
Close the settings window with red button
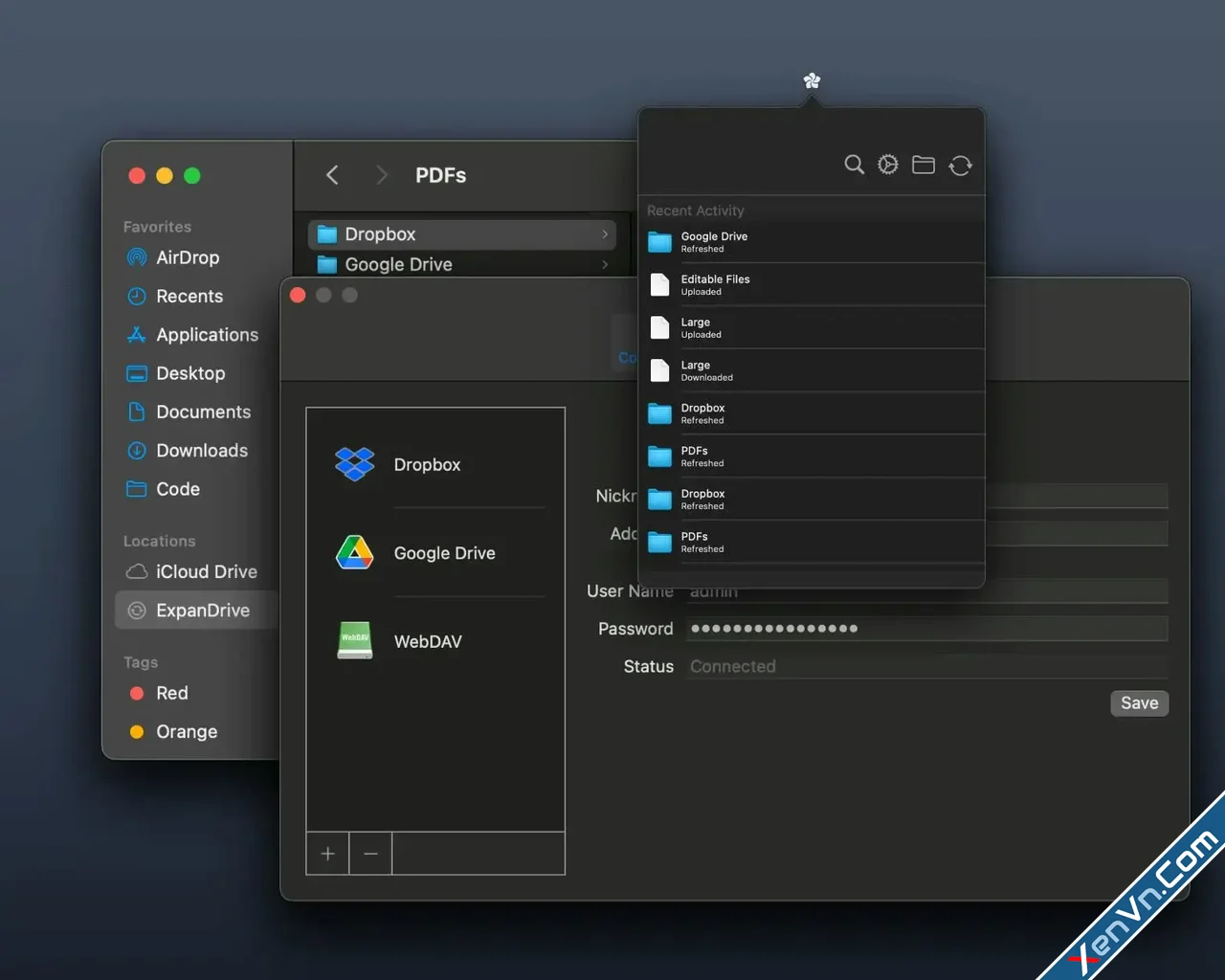pyautogui.click(x=298, y=295)
